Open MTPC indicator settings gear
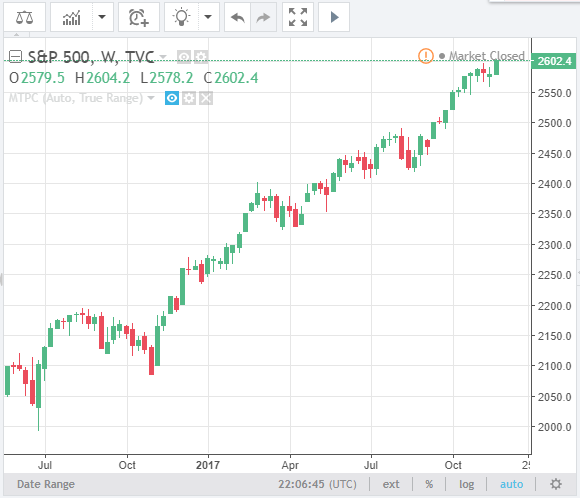This screenshot has height=498, width=580. [x=189, y=98]
